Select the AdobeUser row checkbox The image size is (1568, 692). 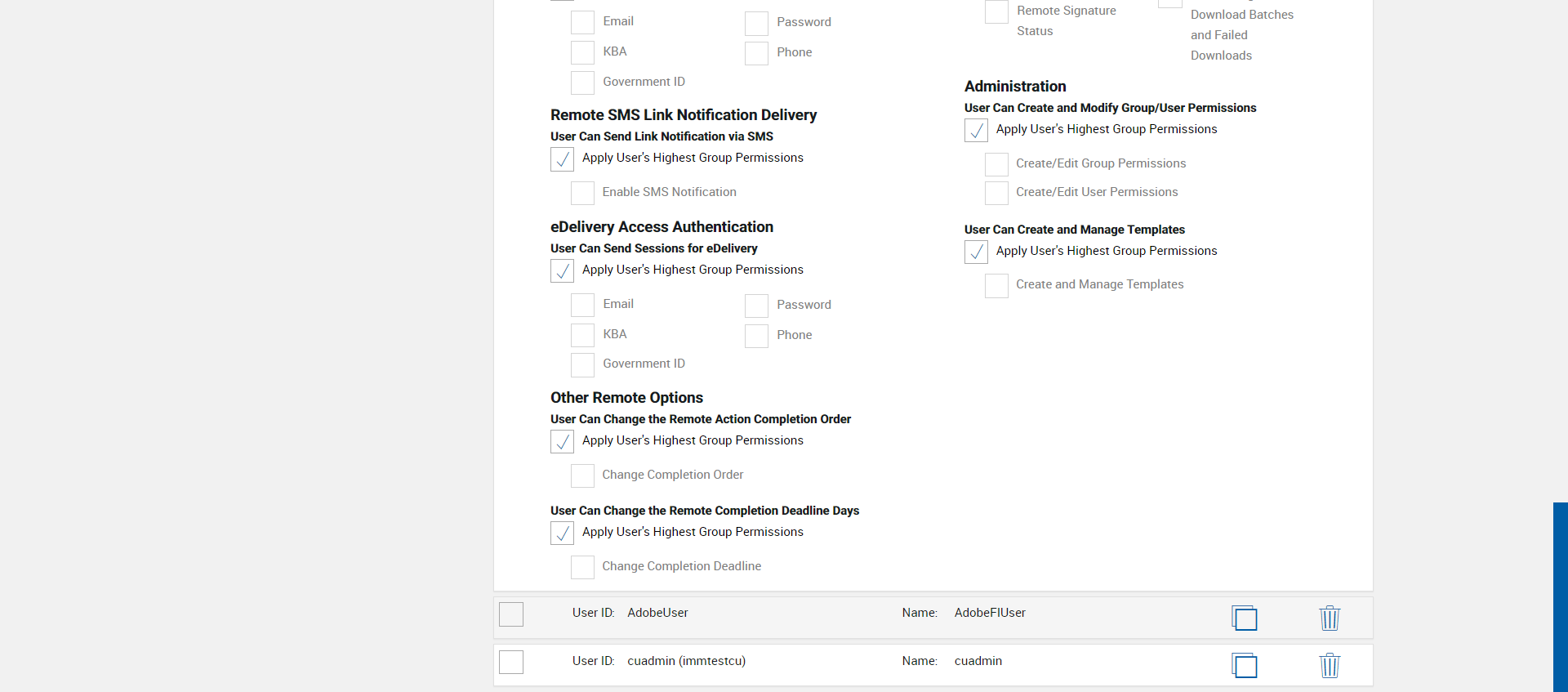(x=511, y=614)
